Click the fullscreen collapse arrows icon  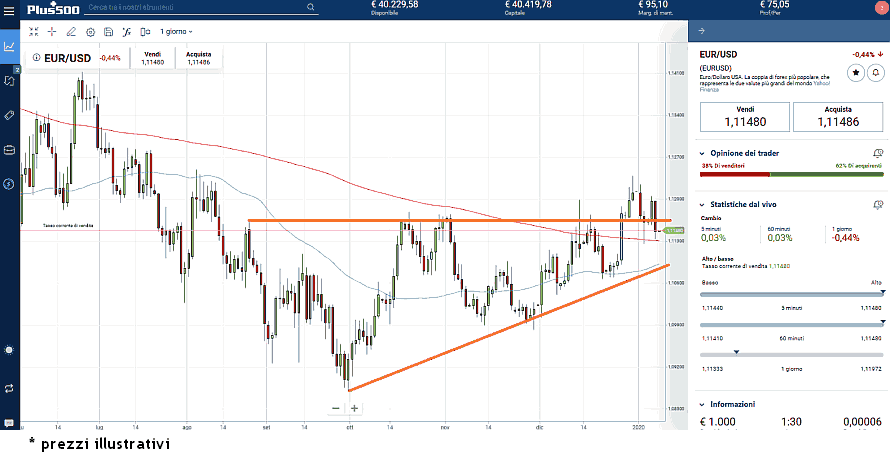coord(33,32)
